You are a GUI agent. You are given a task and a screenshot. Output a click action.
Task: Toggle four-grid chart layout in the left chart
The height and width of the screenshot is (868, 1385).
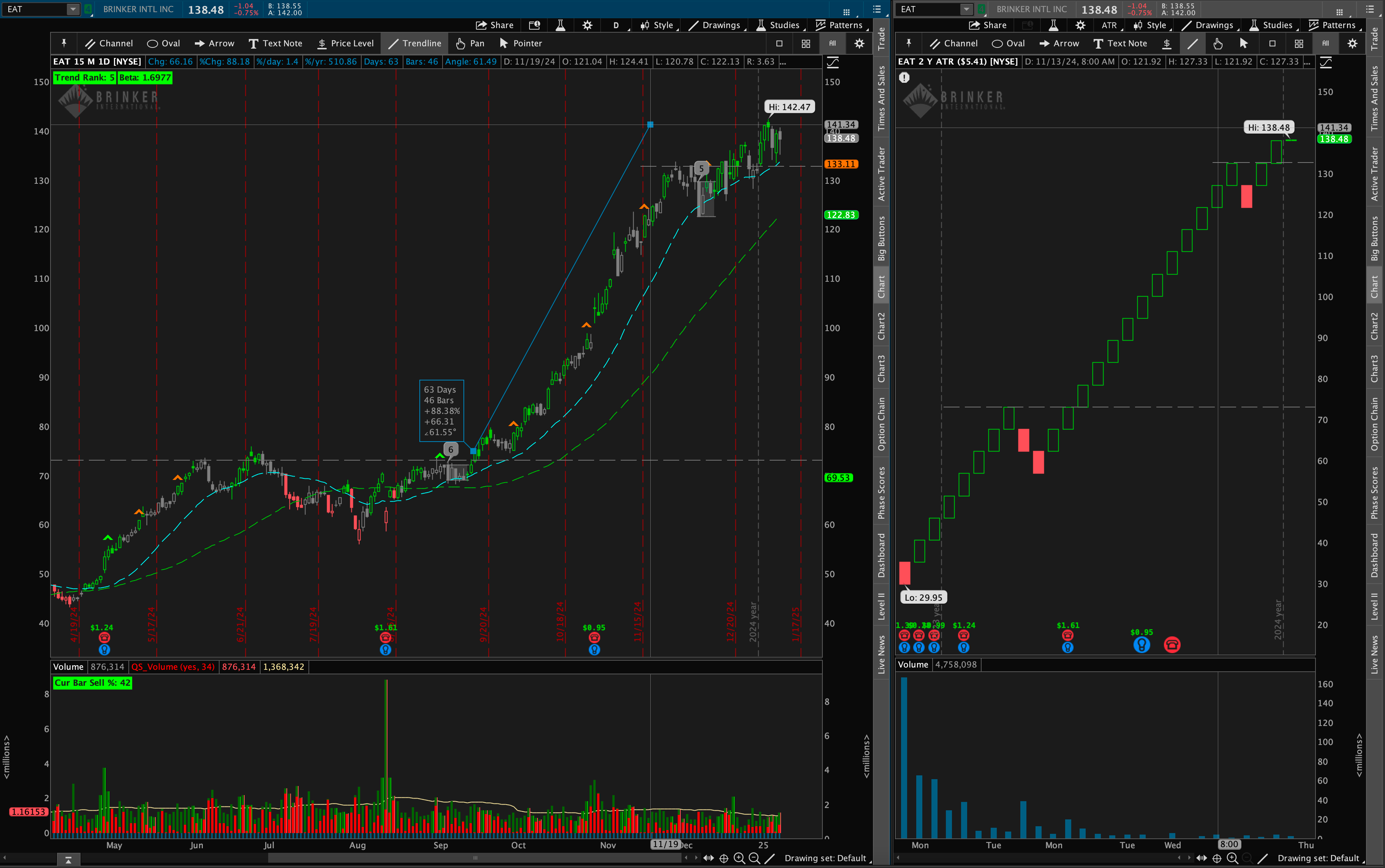[806, 43]
